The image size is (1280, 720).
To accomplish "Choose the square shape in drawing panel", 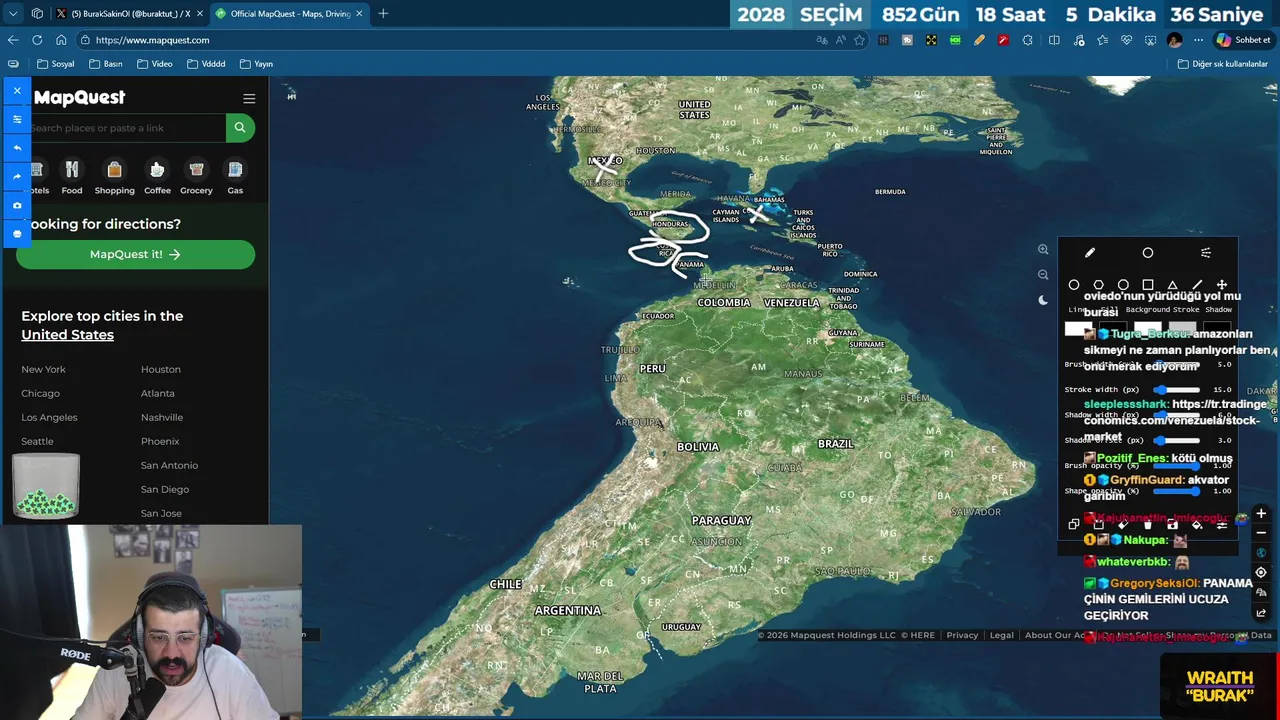I will (1148, 285).
